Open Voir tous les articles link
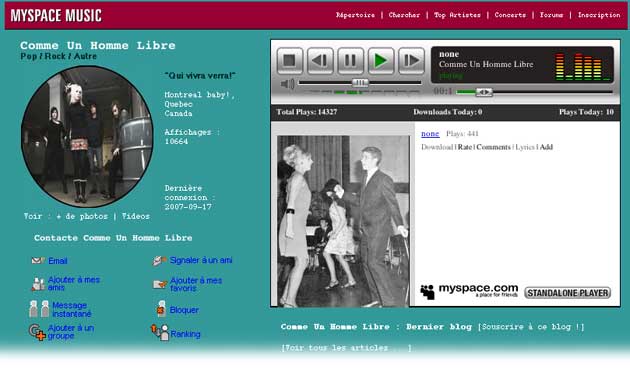 [346, 348]
